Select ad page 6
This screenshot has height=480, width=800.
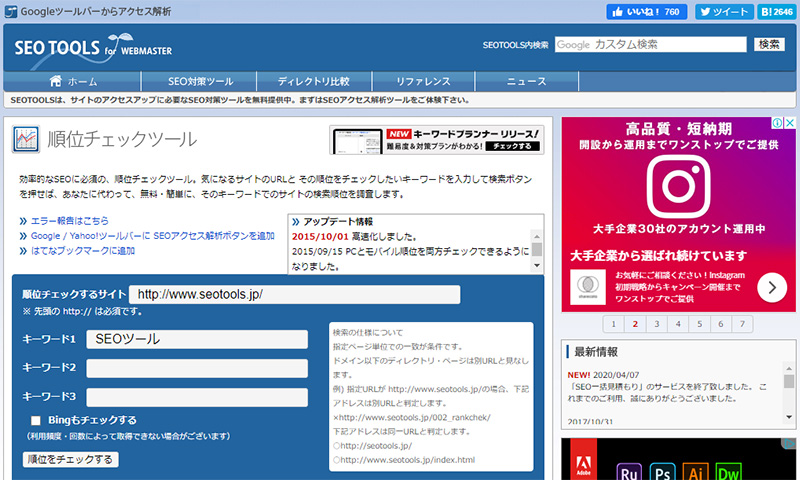click(721, 324)
